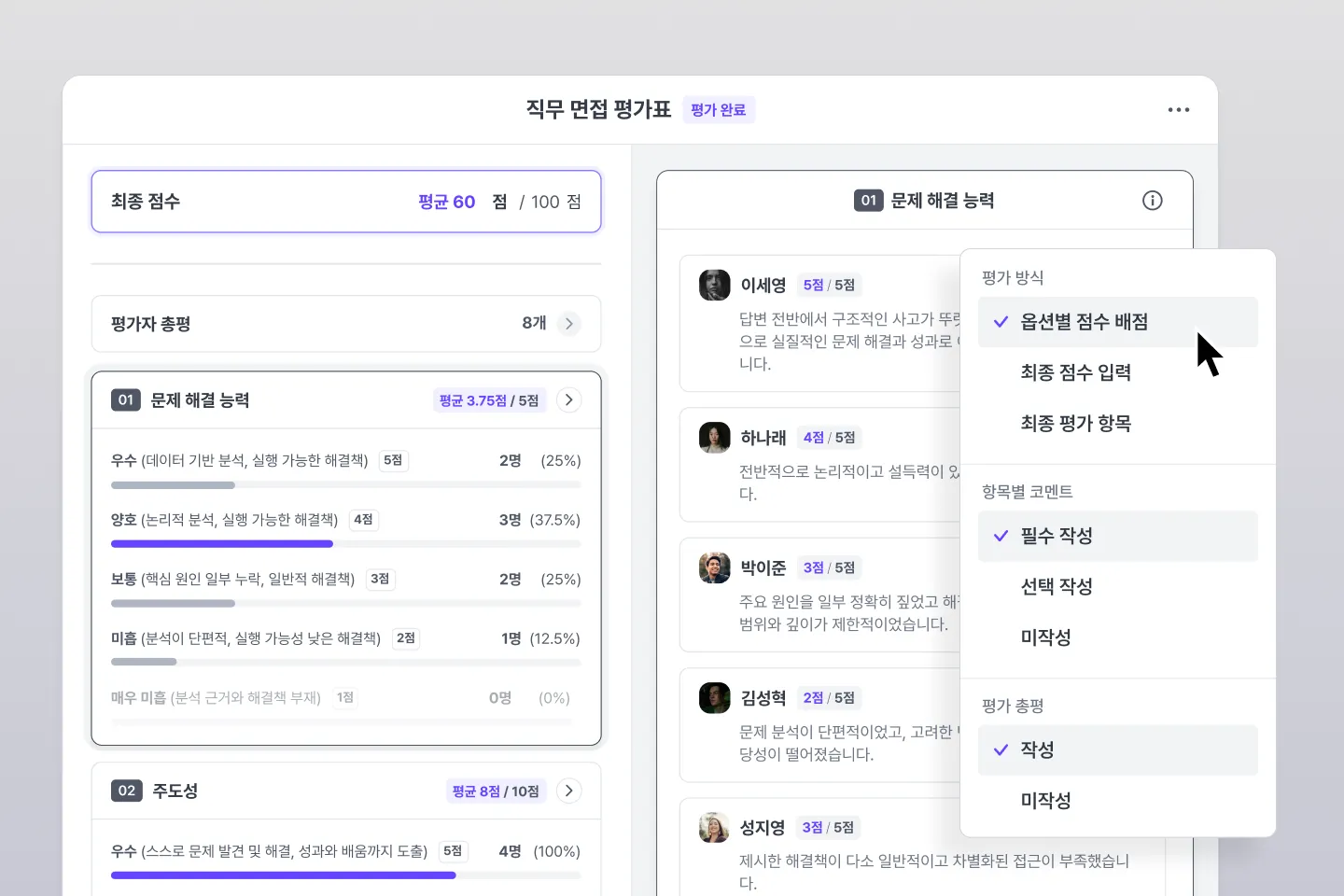
Task: Click 성지영 reviewer name
Action: (763, 827)
